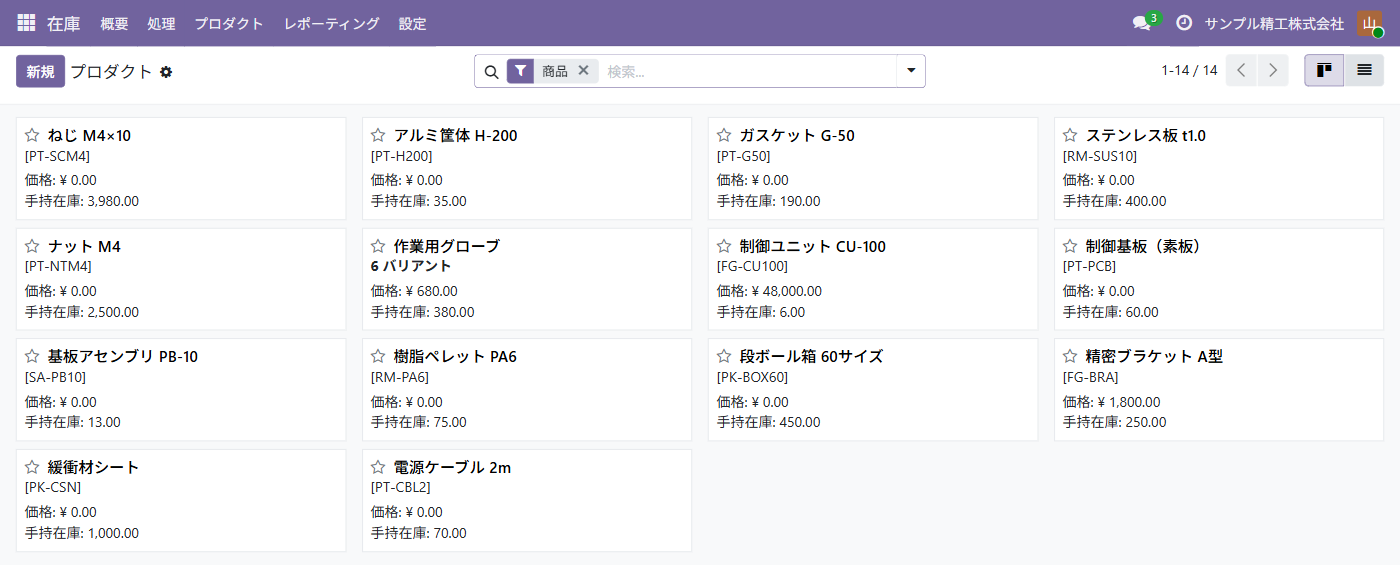Open the clock activities icon
This screenshot has height=565, width=1400.
tap(1184, 23)
